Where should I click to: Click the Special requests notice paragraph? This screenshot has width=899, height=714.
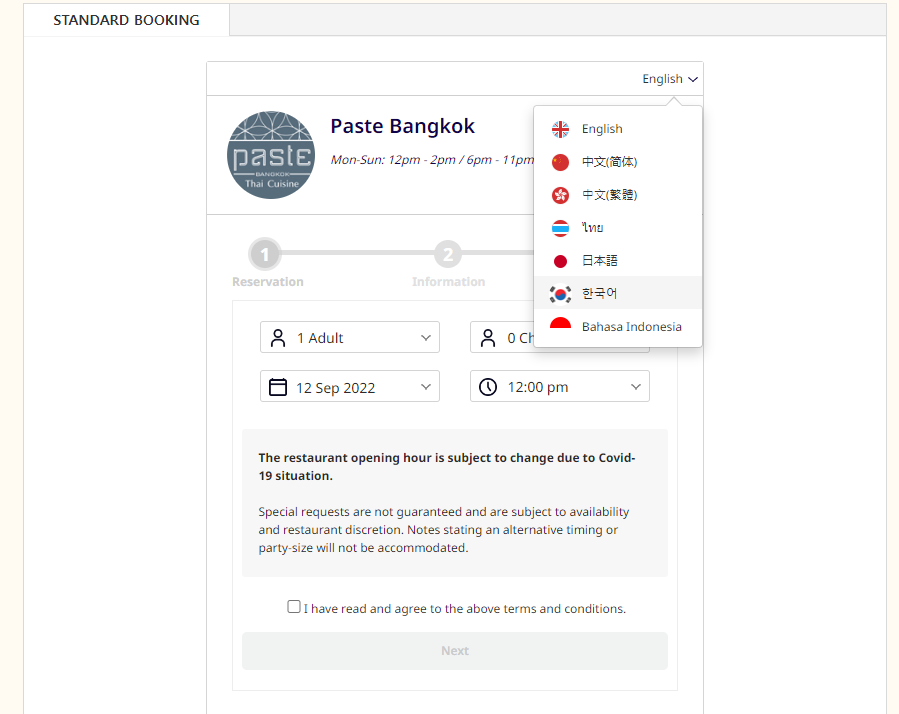point(443,530)
